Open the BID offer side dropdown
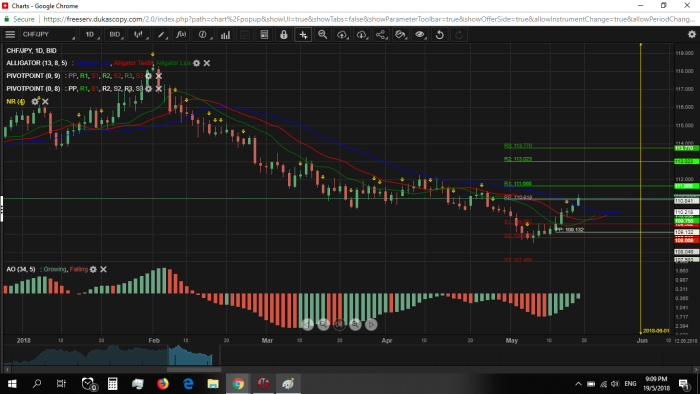The image size is (700, 394). (116, 34)
